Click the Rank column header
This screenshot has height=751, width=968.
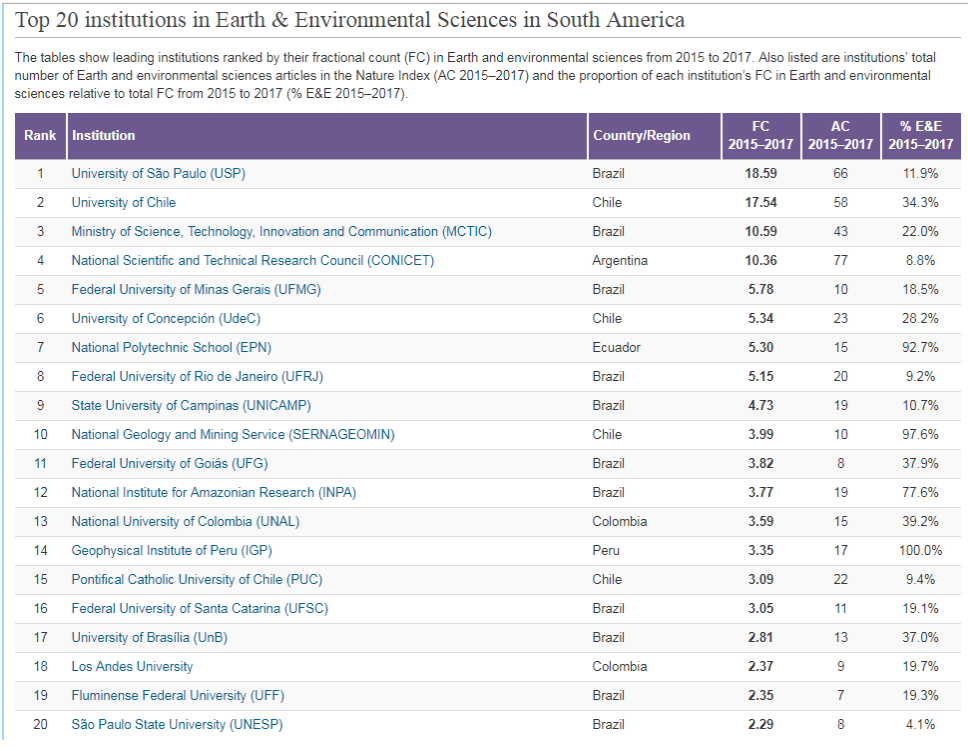[x=40, y=135]
